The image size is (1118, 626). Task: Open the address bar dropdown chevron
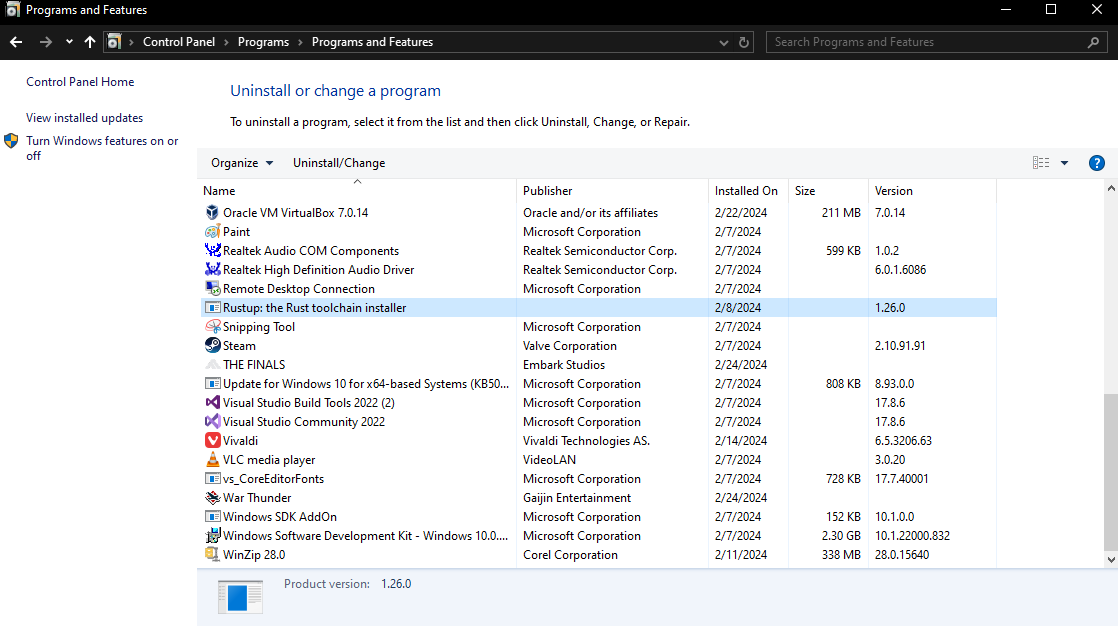(x=723, y=41)
